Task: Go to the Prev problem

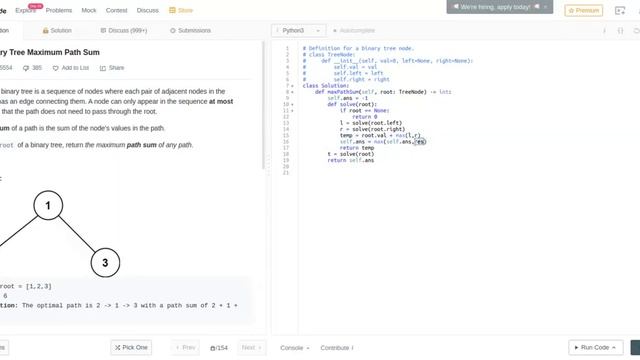Action: click(x=185, y=348)
